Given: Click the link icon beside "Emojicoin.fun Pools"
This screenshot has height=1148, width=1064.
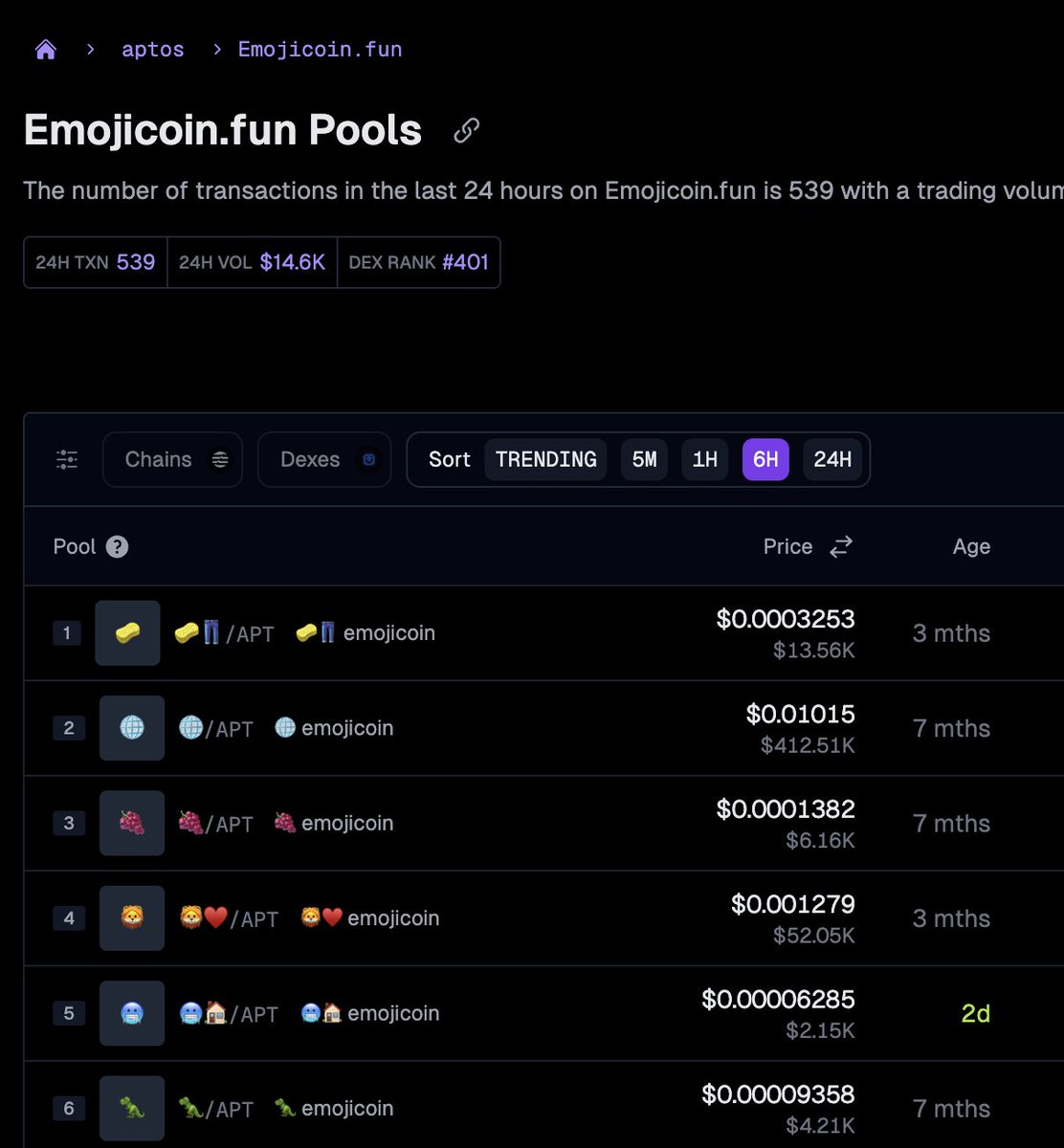Looking at the screenshot, I should tap(466, 130).
